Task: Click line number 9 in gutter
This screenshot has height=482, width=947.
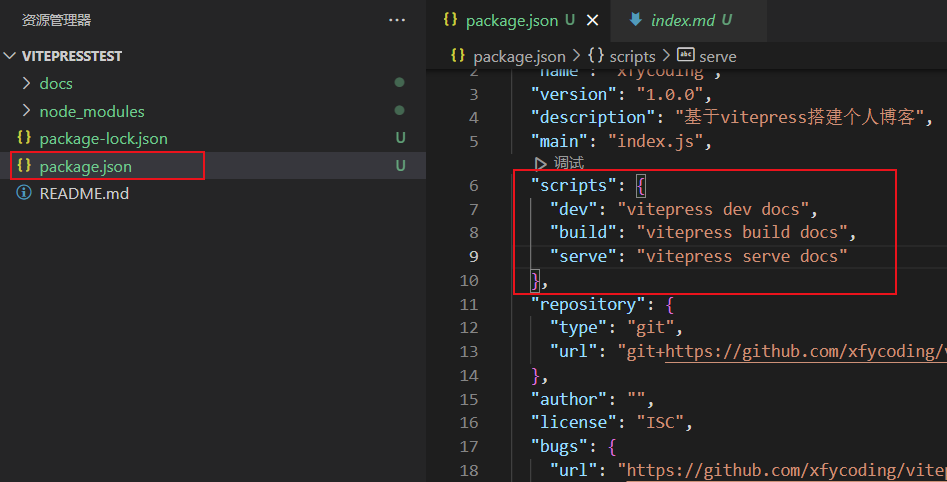Action: (x=474, y=257)
